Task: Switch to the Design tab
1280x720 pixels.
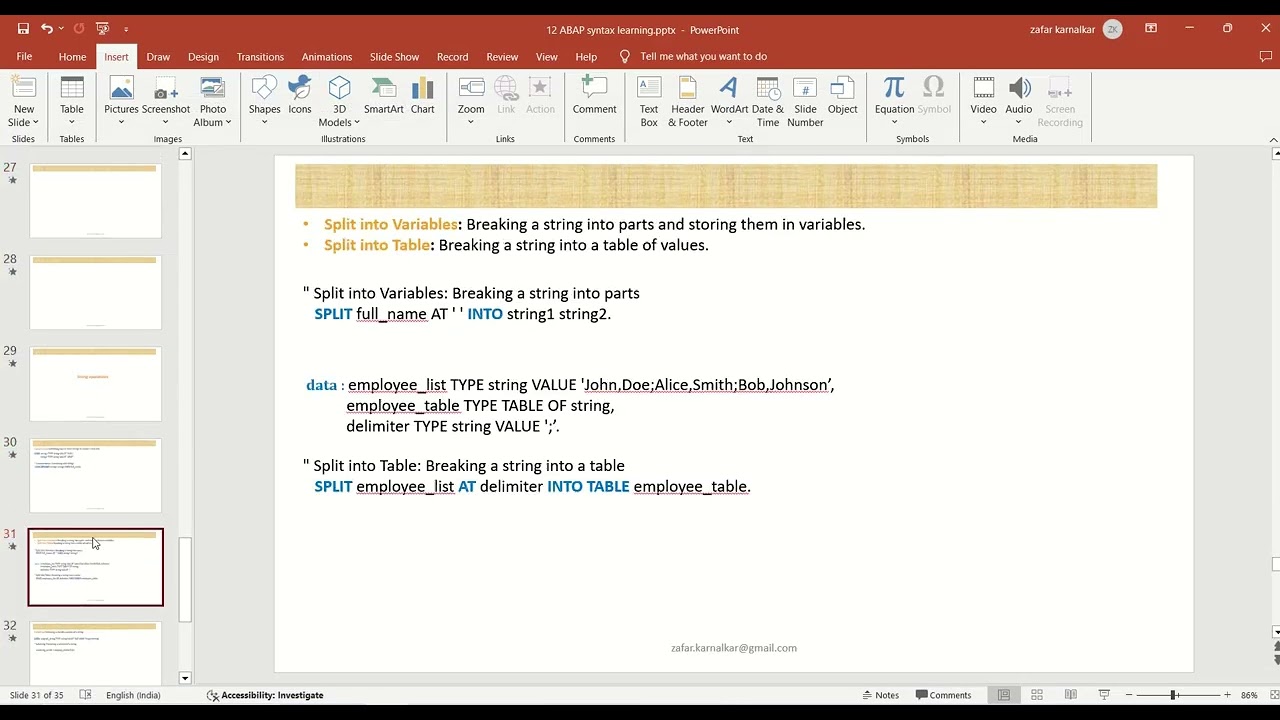Action: tap(203, 57)
